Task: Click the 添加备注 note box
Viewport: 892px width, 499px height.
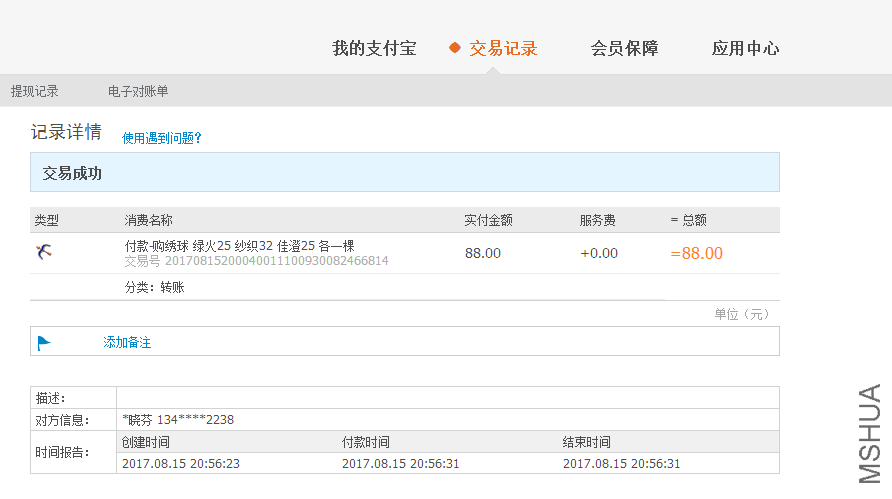Action: [x=404, y=341]
